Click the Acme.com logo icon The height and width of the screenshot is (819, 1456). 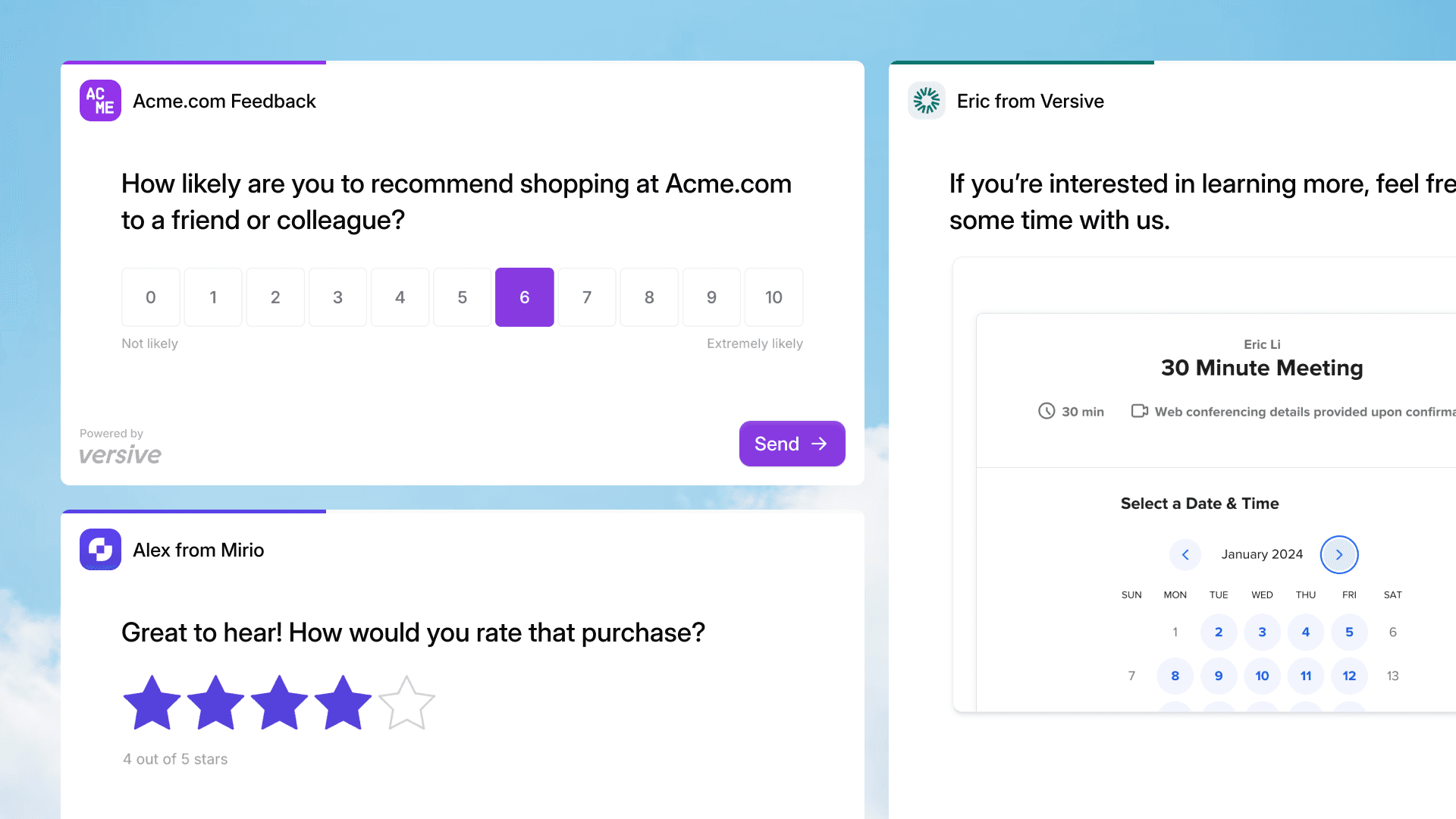[x=99, y=100]
